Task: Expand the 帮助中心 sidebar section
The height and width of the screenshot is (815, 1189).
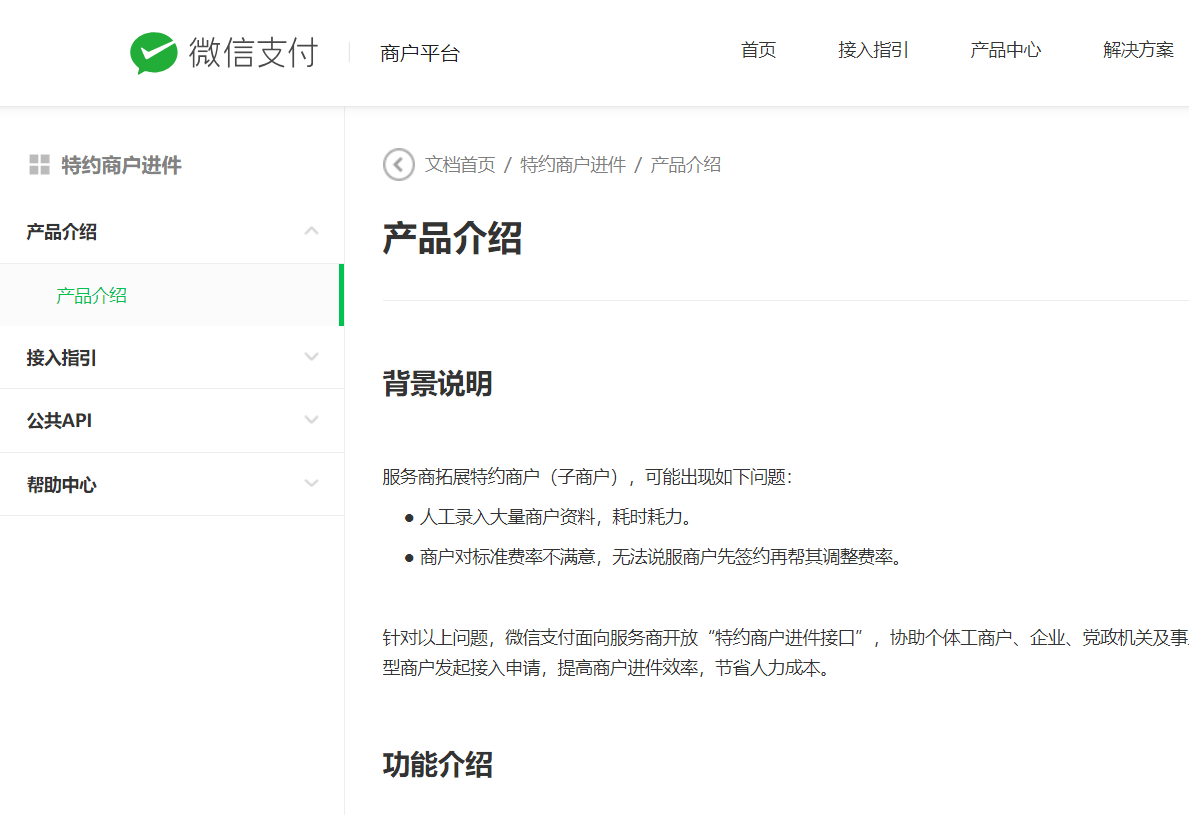Action: click(x=311, y=483)
